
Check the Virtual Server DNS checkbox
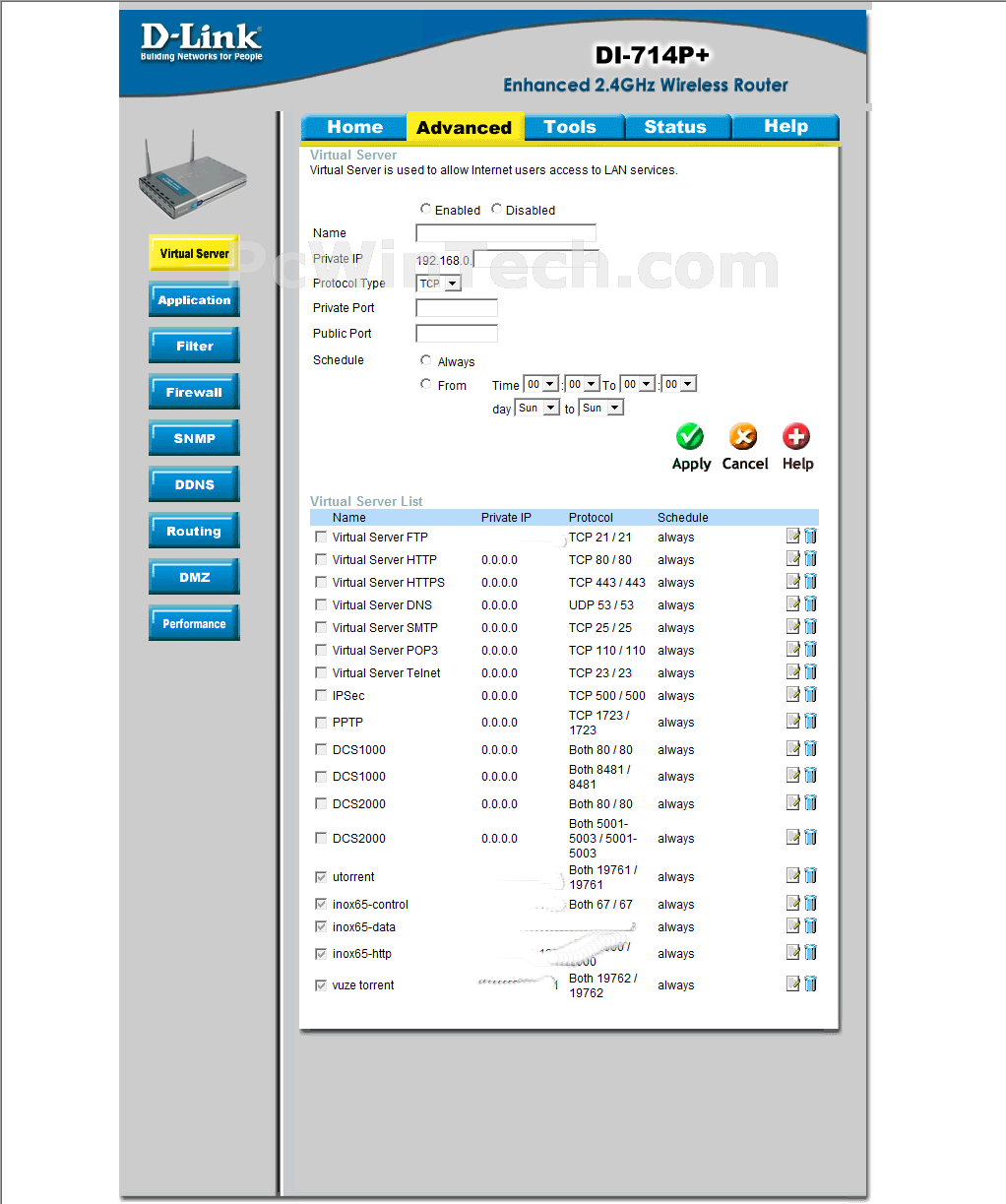click(x=321, y=604)
